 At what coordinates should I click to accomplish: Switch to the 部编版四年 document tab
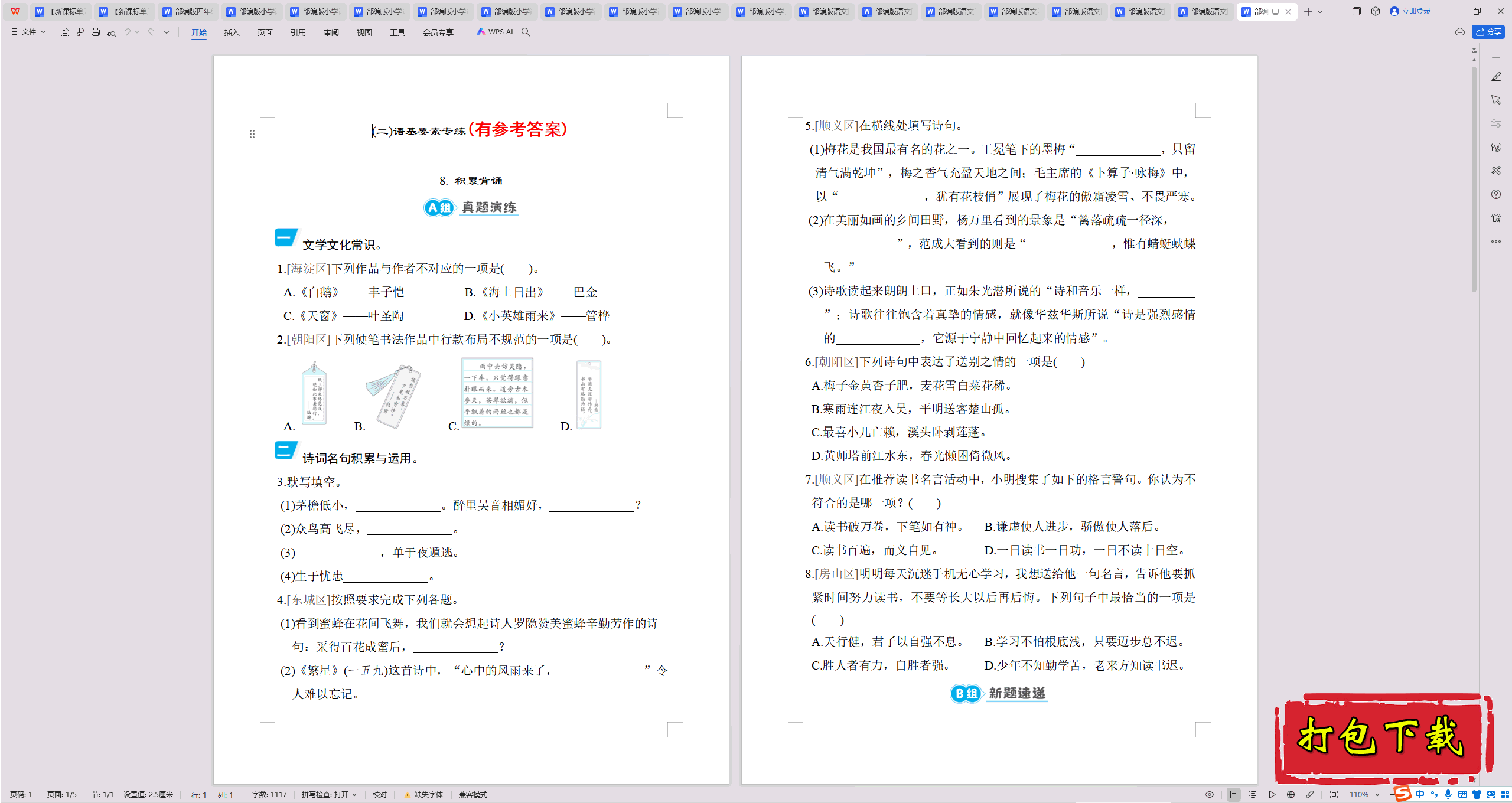click(x=188, y=11)
